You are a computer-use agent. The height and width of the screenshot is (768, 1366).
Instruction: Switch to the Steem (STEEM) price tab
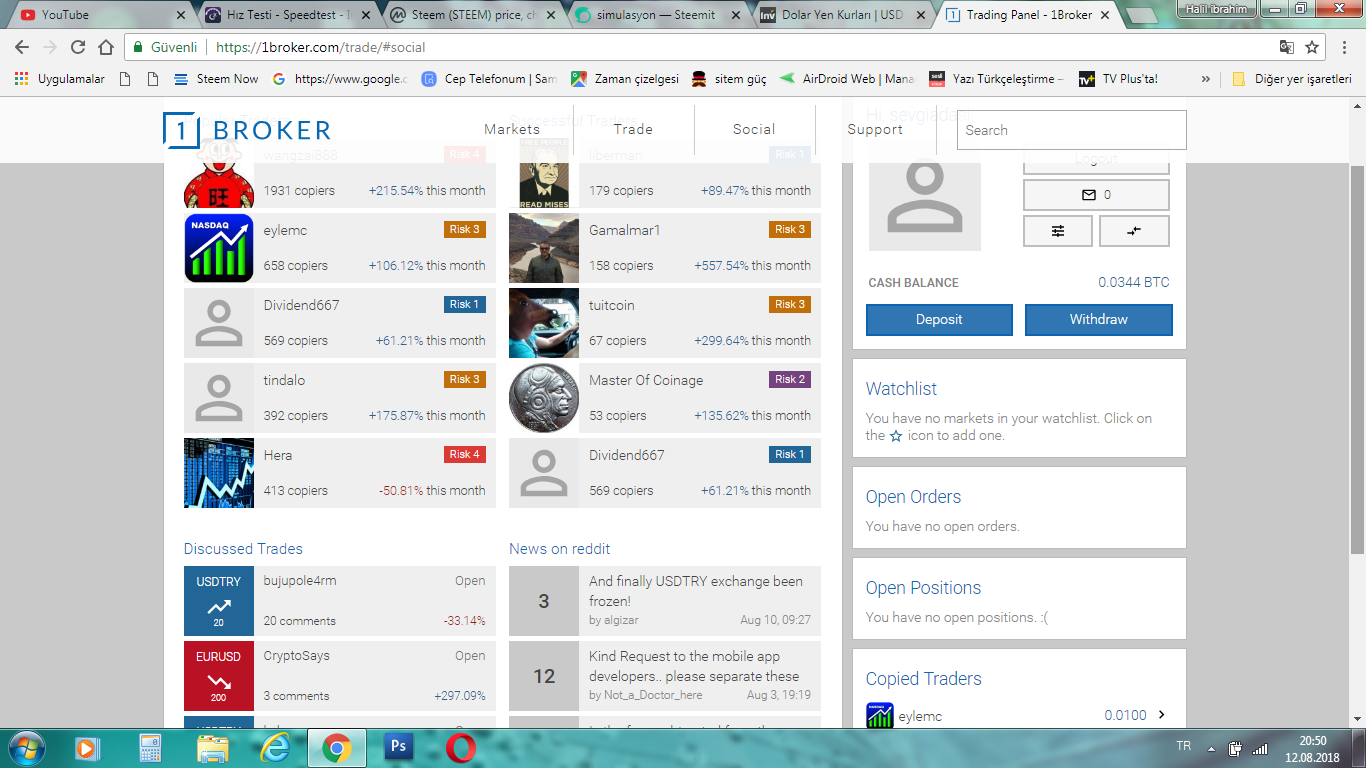click(x=470, y=15)
